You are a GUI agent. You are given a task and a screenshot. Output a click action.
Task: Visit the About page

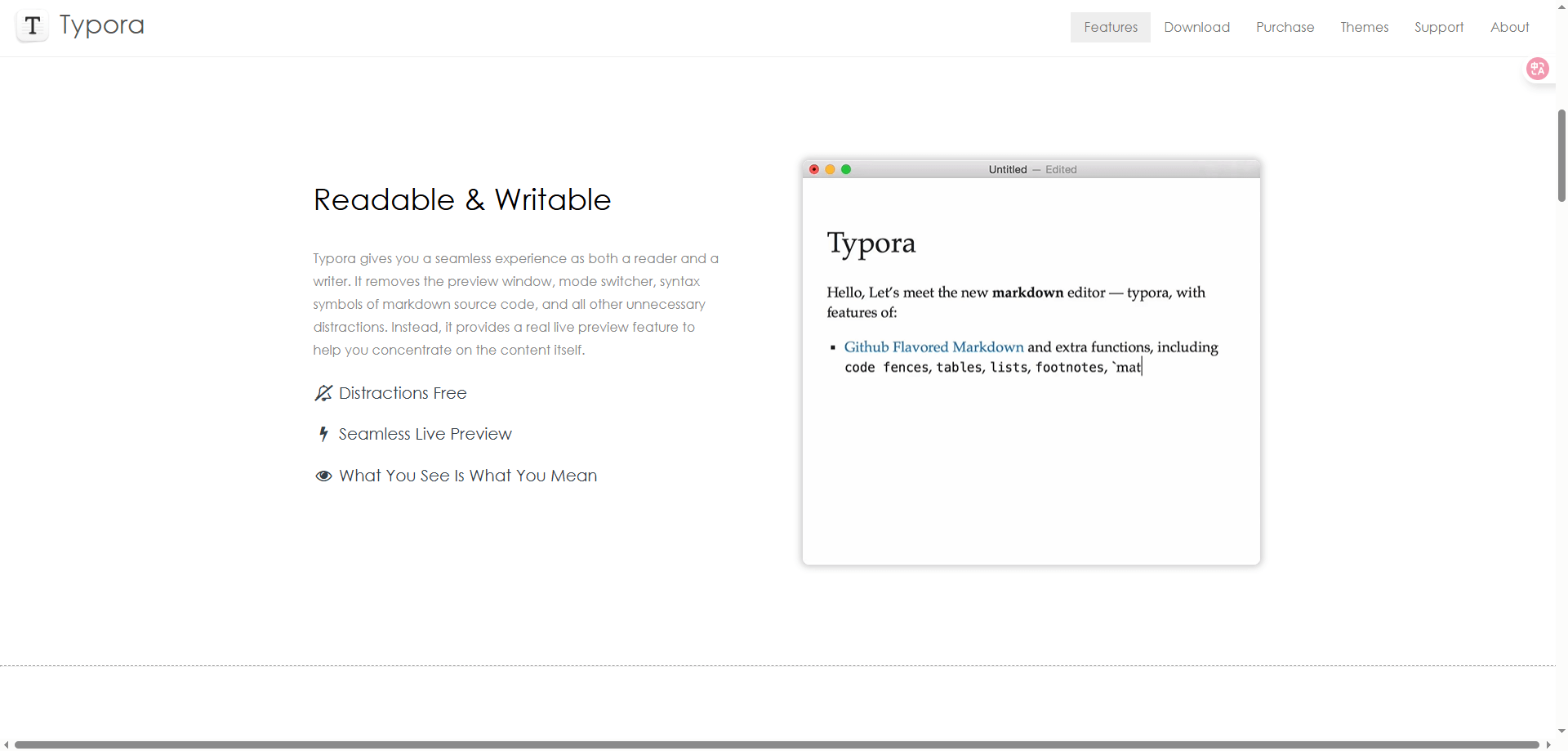1510,27
